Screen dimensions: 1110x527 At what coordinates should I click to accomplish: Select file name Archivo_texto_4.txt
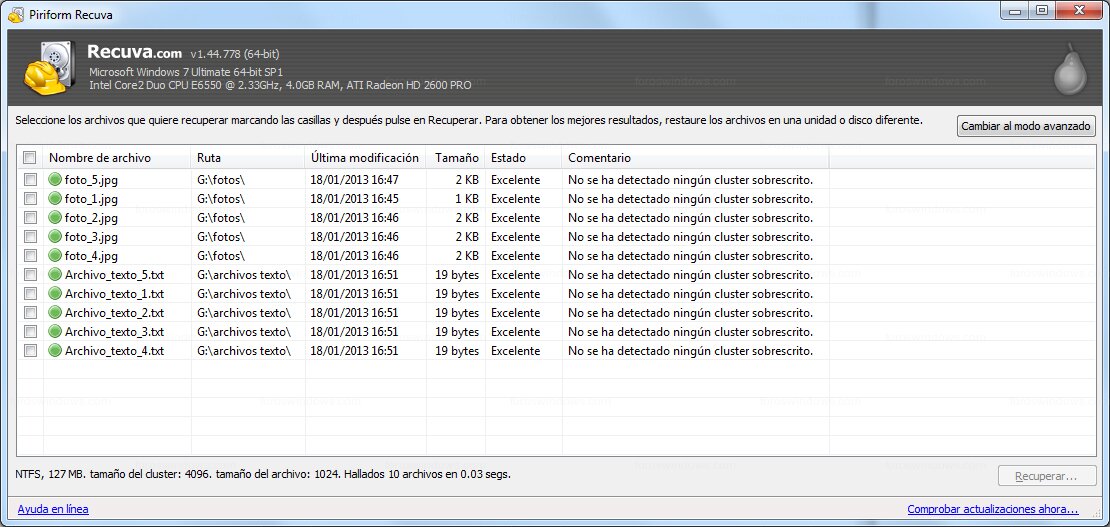[x=115, y=351]
